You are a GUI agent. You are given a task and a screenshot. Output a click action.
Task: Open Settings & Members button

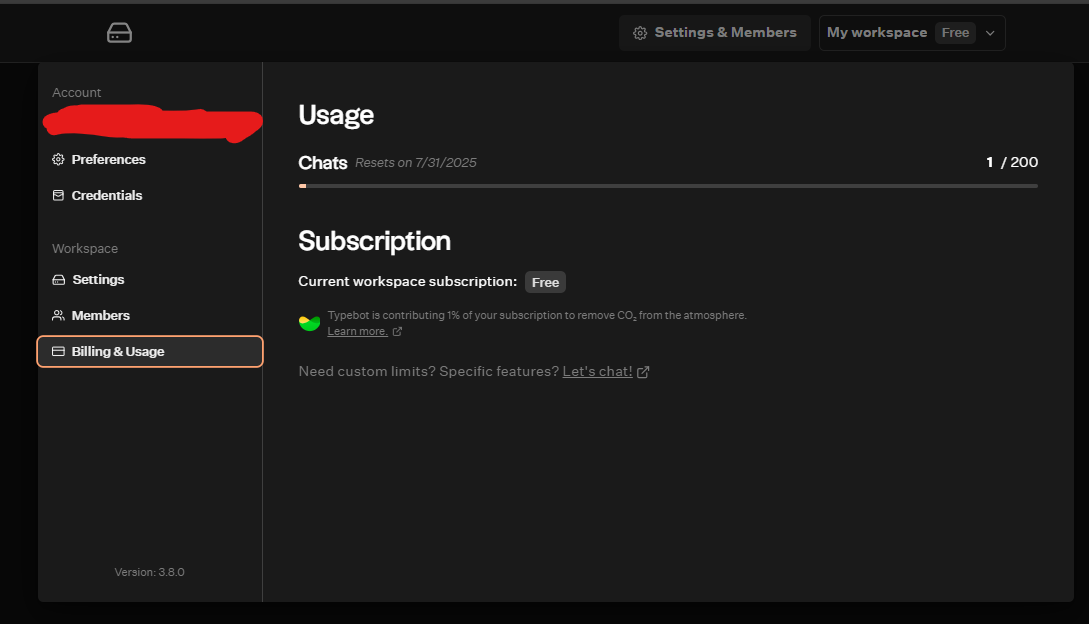click(715, 33)
